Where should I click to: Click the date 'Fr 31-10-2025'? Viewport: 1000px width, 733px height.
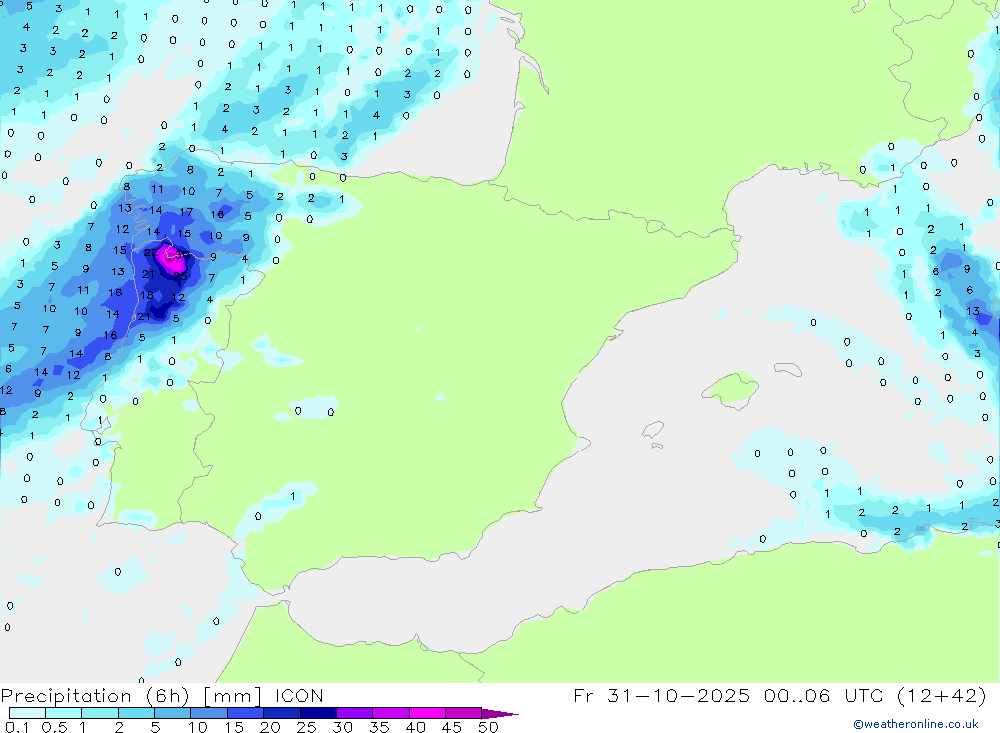(x=661, y=695)
